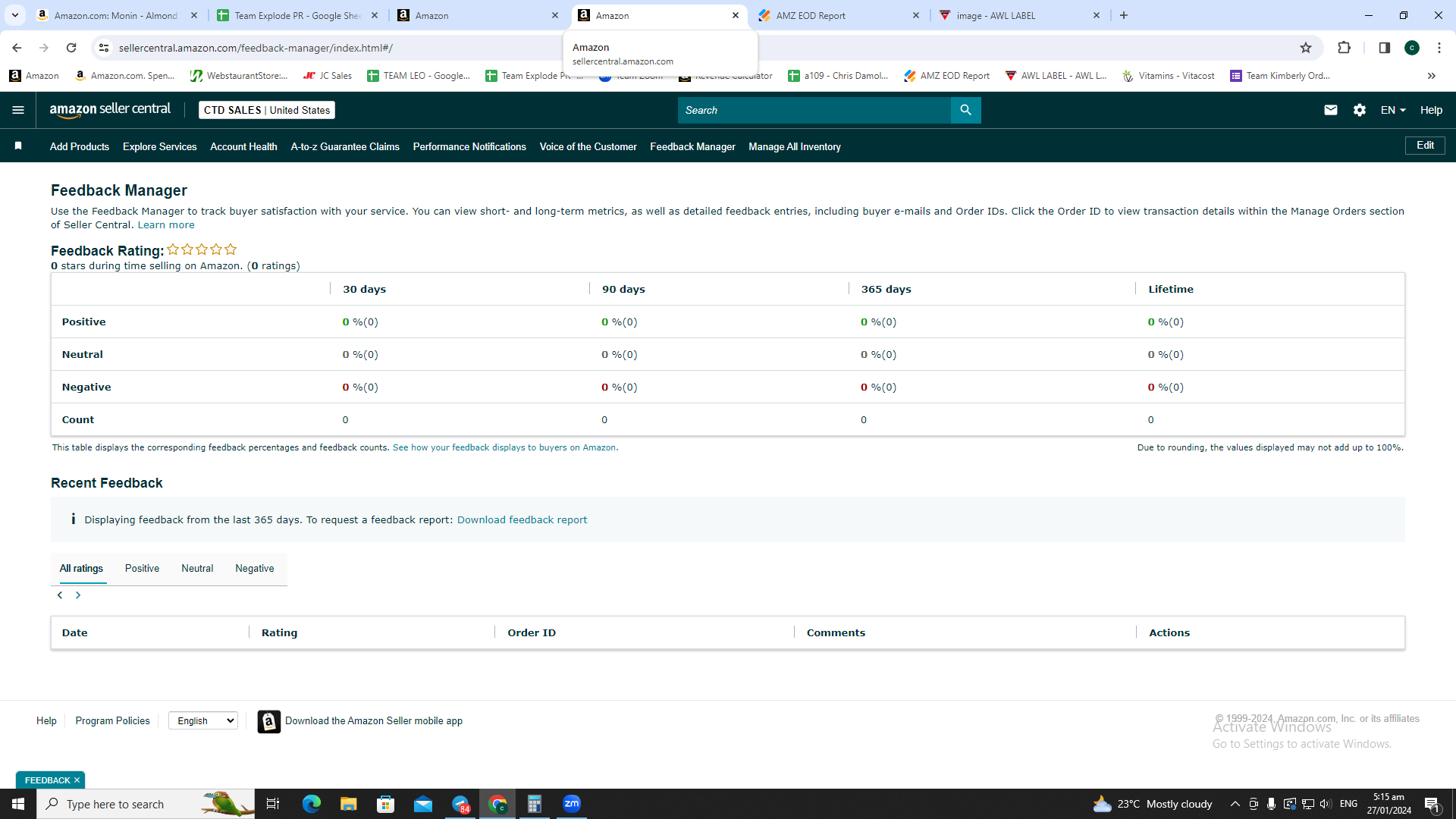The image size is (1456, 819).
Task: Click the Explore Services navigation link
Action: [x=159, y=146]
